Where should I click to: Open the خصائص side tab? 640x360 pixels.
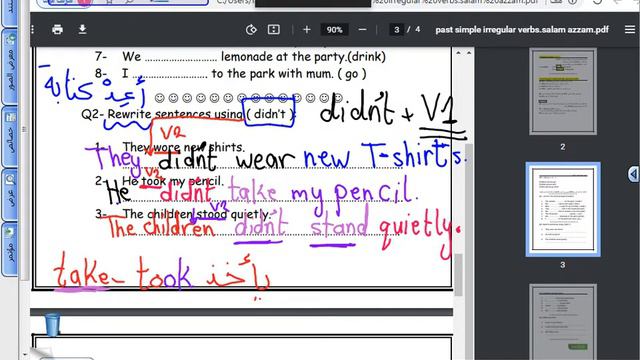10,136
